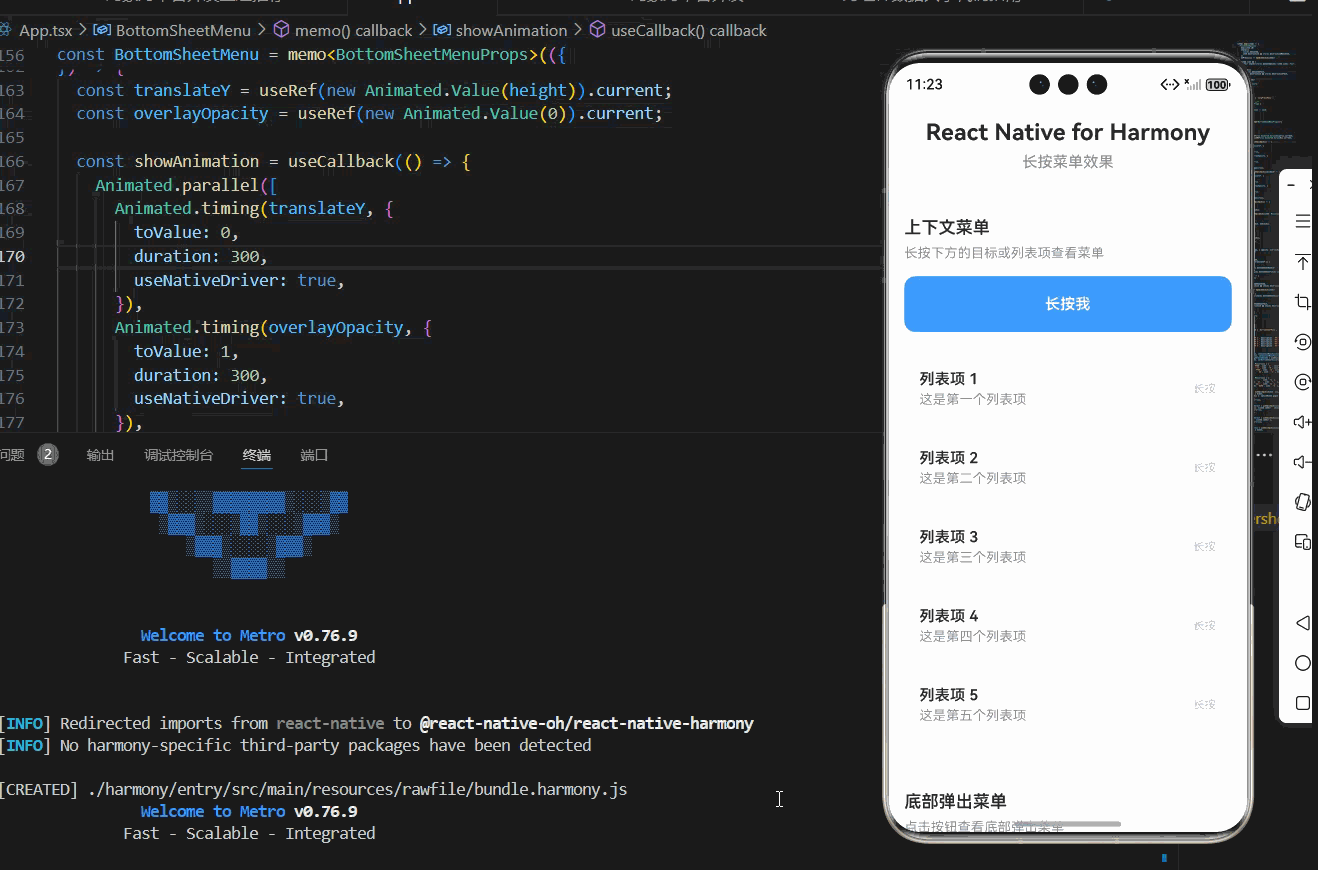Open the 端口 ports tab

tap(314, 455)
